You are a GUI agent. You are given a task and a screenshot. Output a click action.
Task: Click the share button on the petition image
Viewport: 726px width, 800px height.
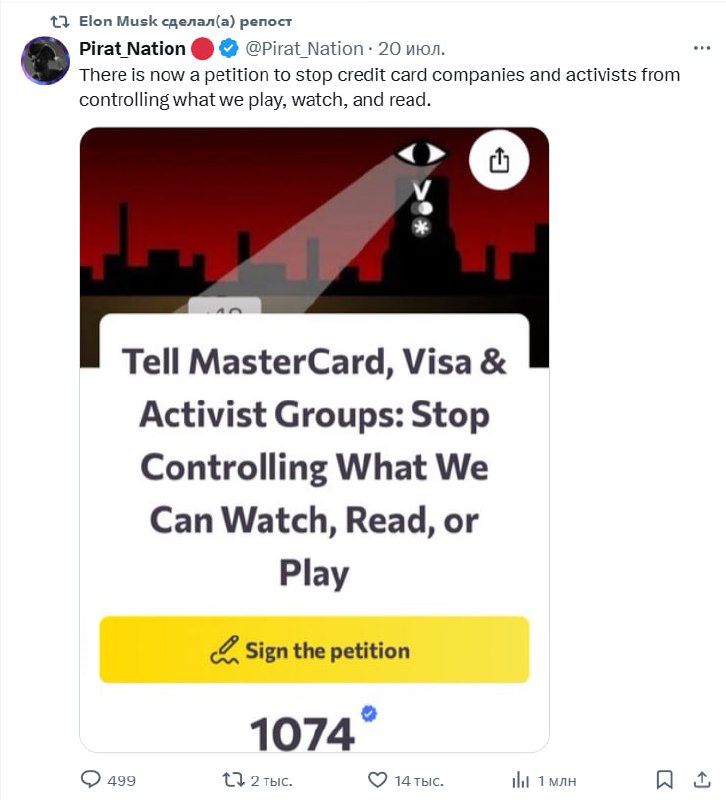tap(499, 160)
